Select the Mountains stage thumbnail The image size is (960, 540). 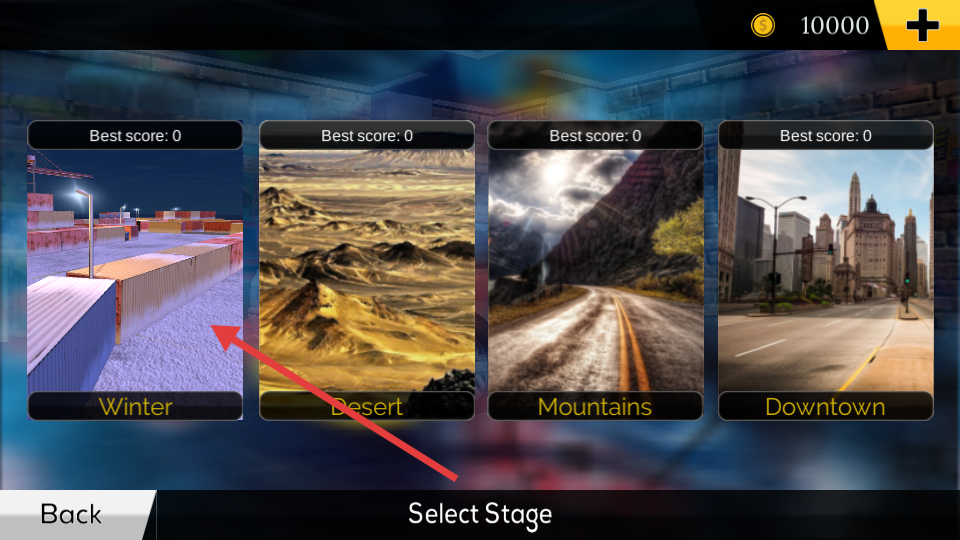595,271
